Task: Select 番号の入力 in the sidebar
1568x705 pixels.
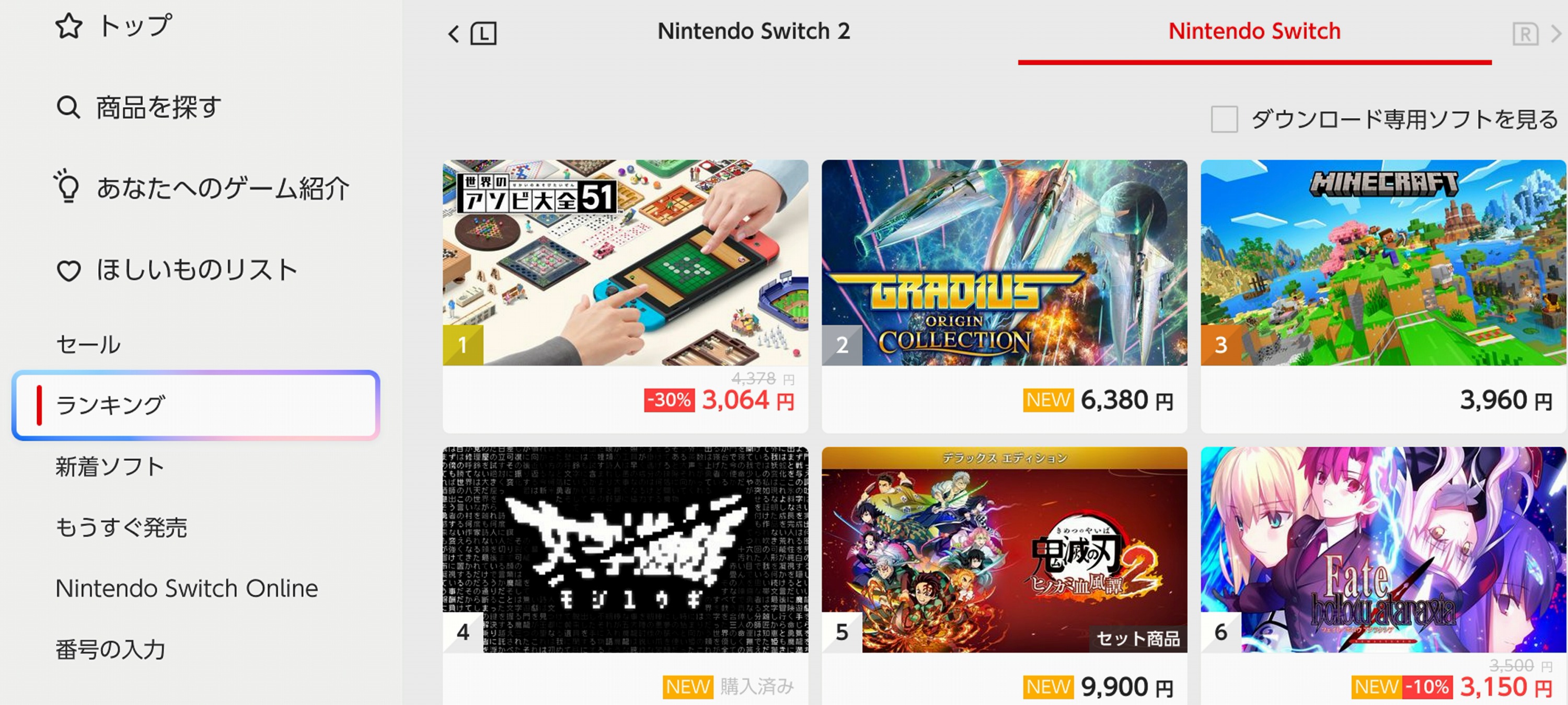Action: pyautogui.click(x=110, y=650)
